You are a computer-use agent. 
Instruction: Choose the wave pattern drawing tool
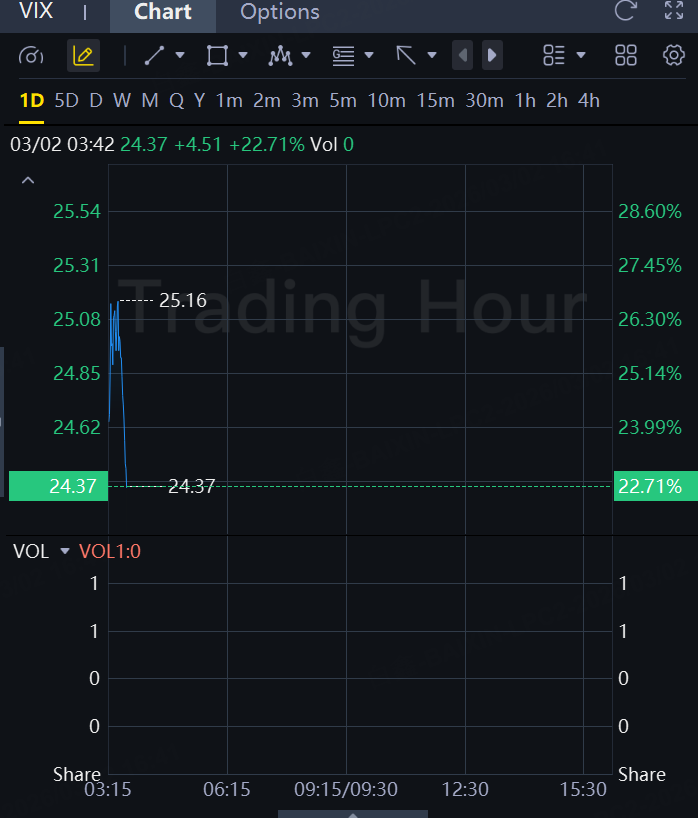(280, 55)
